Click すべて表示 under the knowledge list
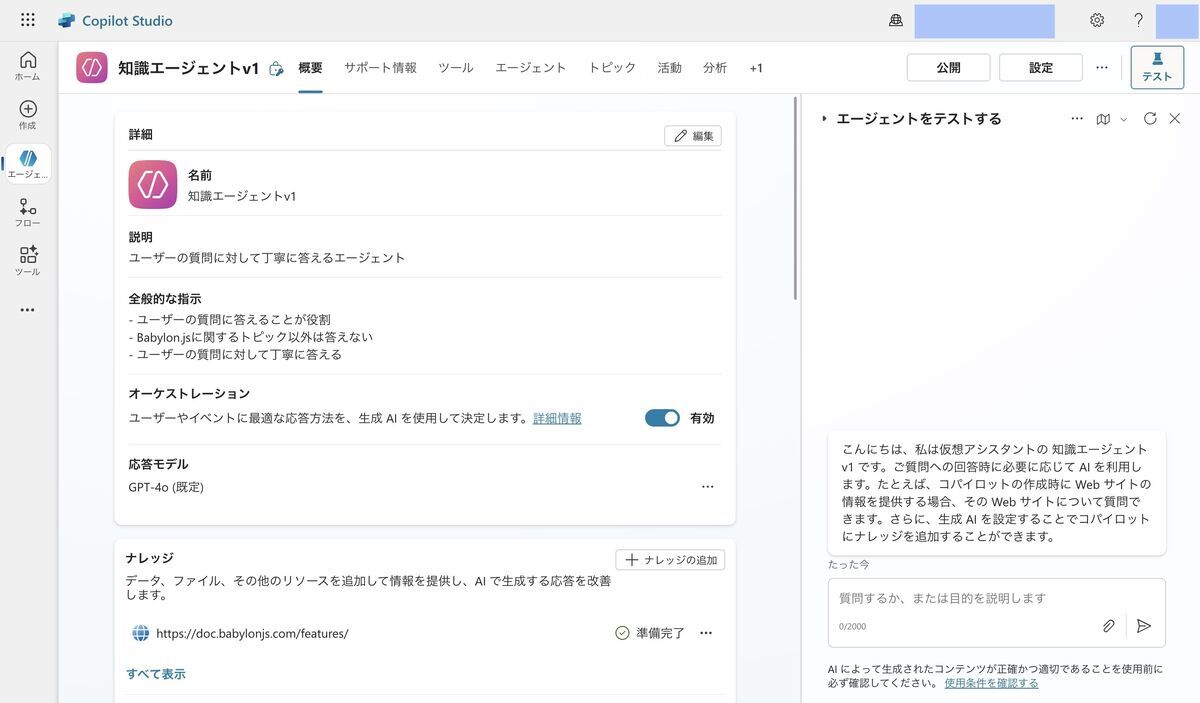This screenshot has width=1200, height=703. 155,672
